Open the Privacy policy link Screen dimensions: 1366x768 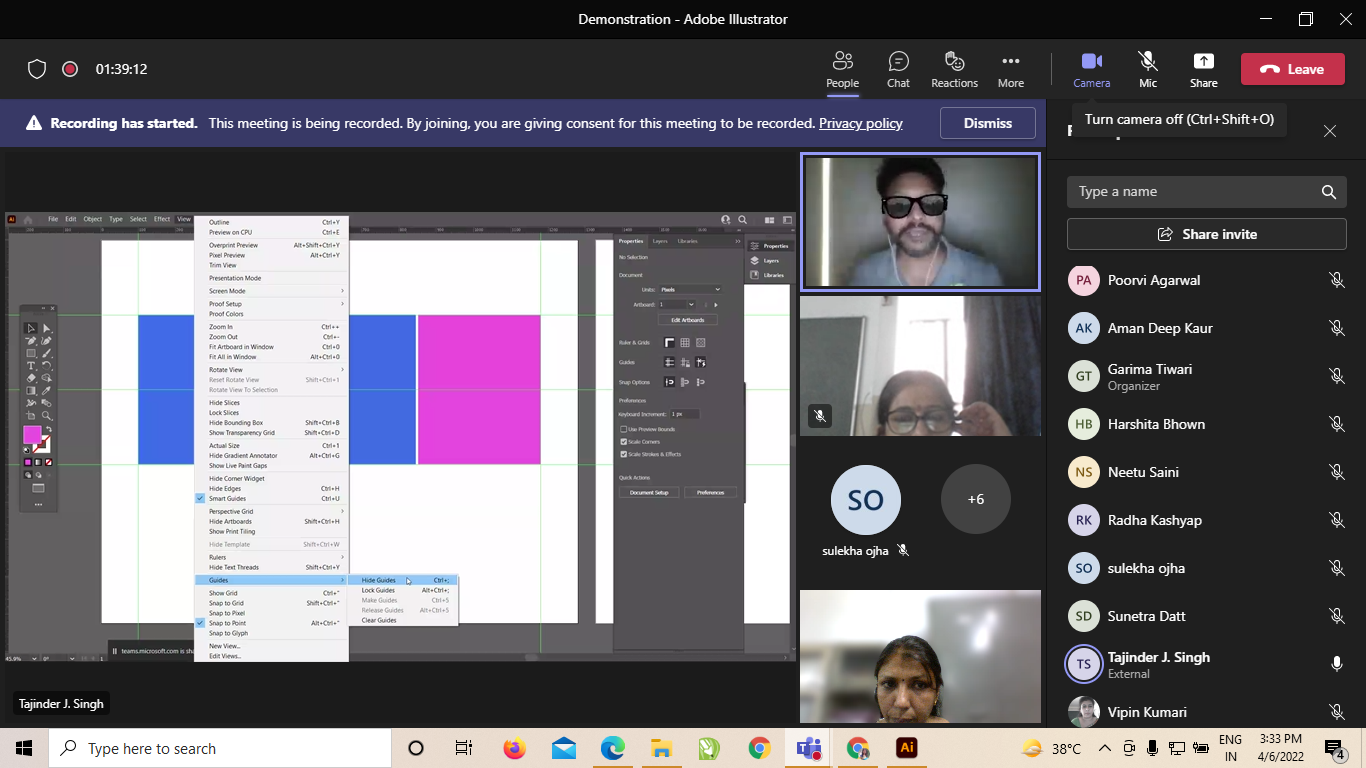[x=860, y=123]
